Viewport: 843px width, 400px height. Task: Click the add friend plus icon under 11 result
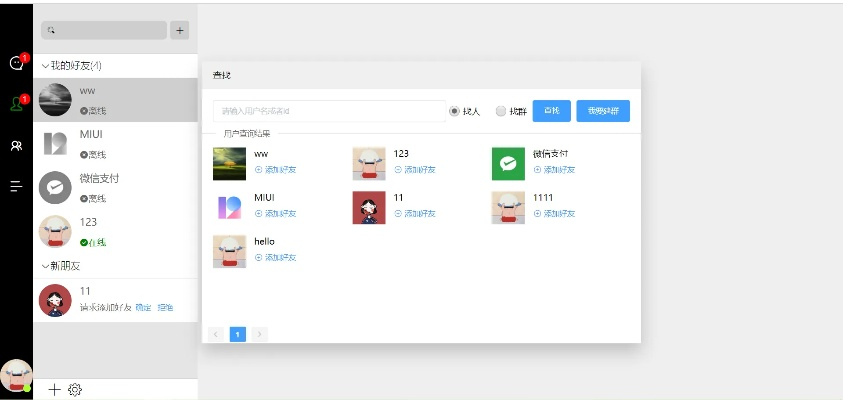tap(398, 213)
